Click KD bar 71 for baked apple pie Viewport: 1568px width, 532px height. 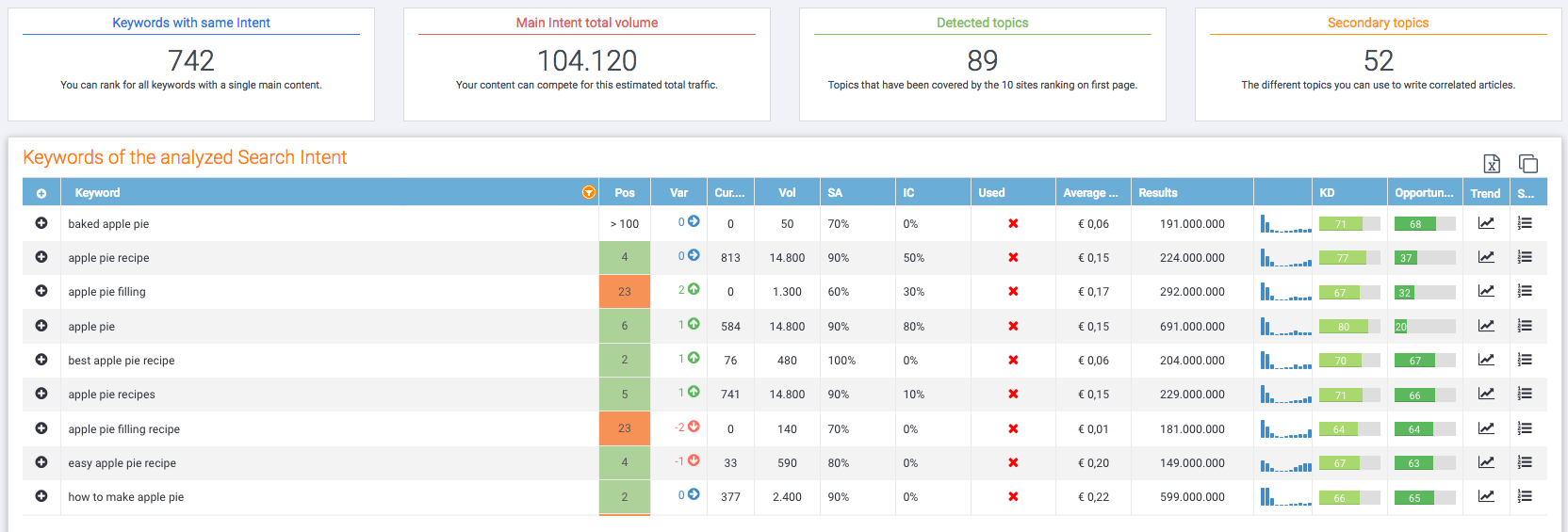tap(1349, 224)
